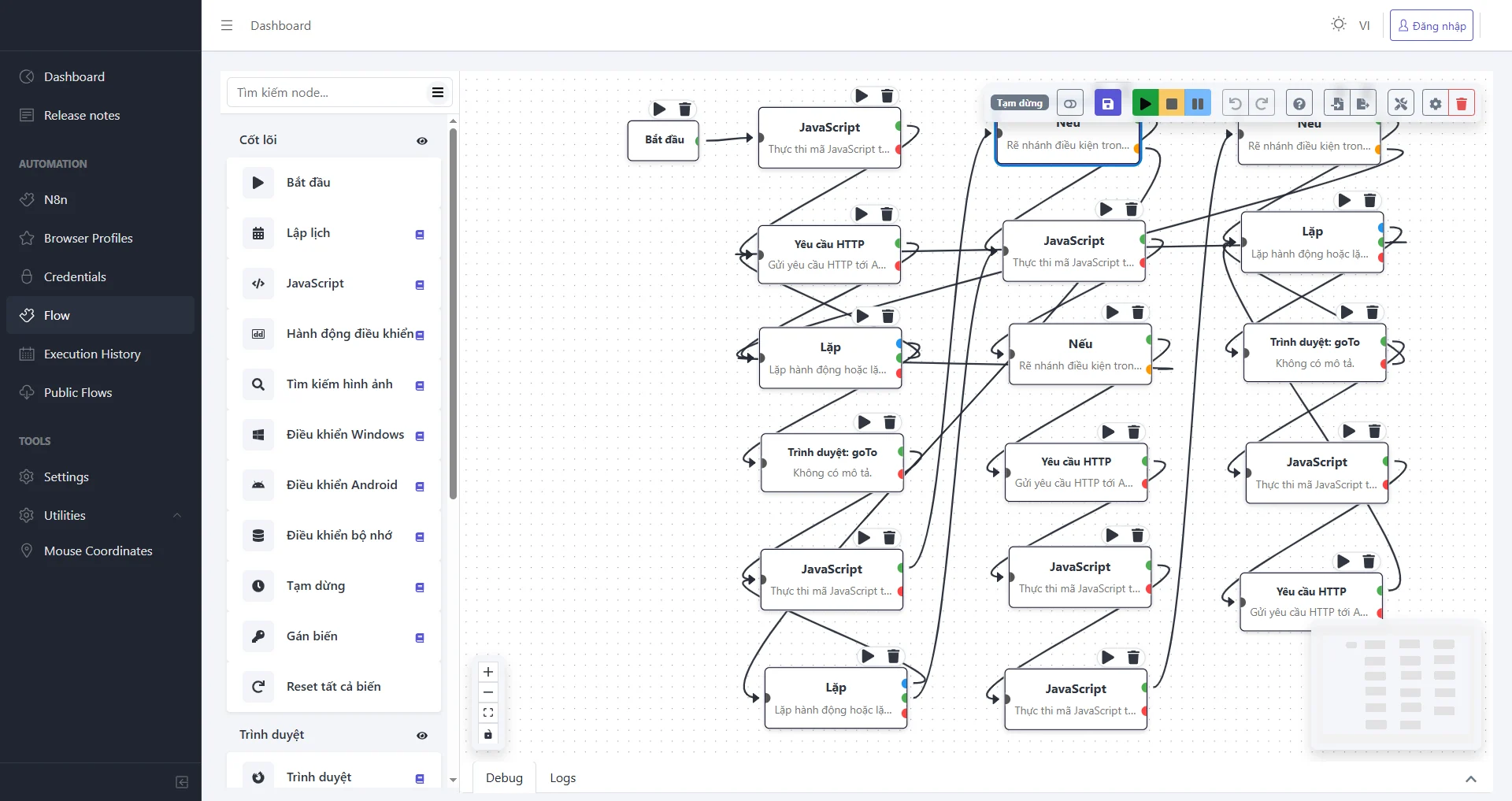1512x801 pixels.
Task: Save the flow with the purple save icon
Action: 1107,103
